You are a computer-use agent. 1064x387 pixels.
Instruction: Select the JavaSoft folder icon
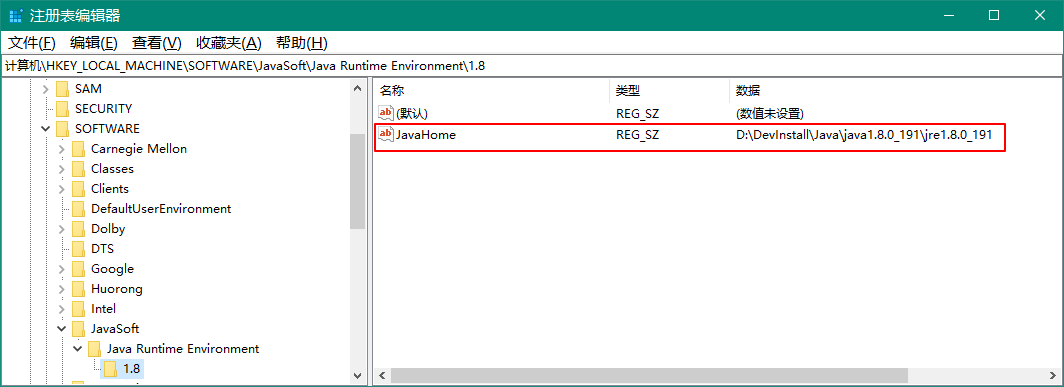79,329
